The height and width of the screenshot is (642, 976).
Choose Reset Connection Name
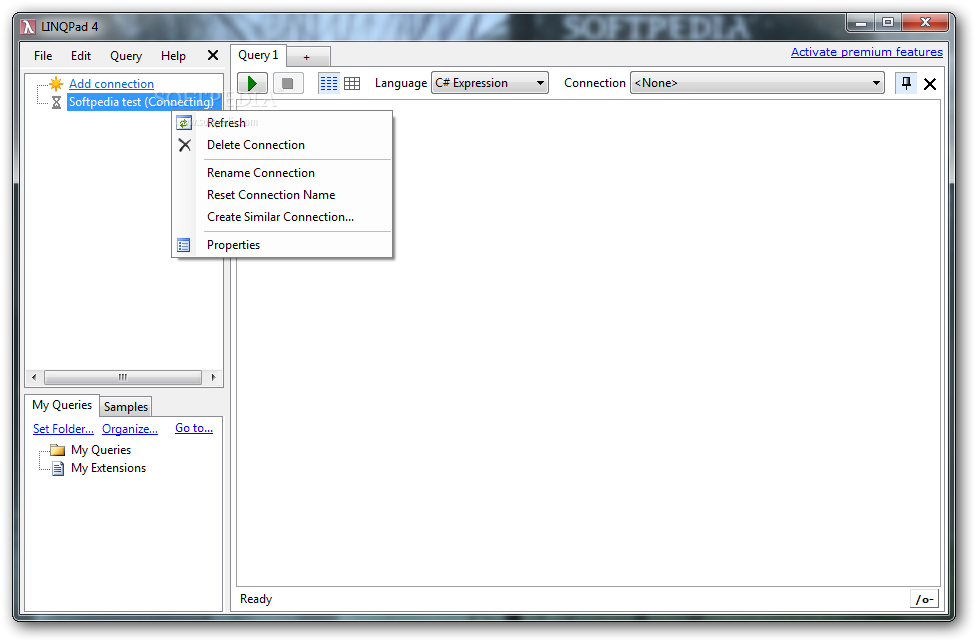pos(283,195)
